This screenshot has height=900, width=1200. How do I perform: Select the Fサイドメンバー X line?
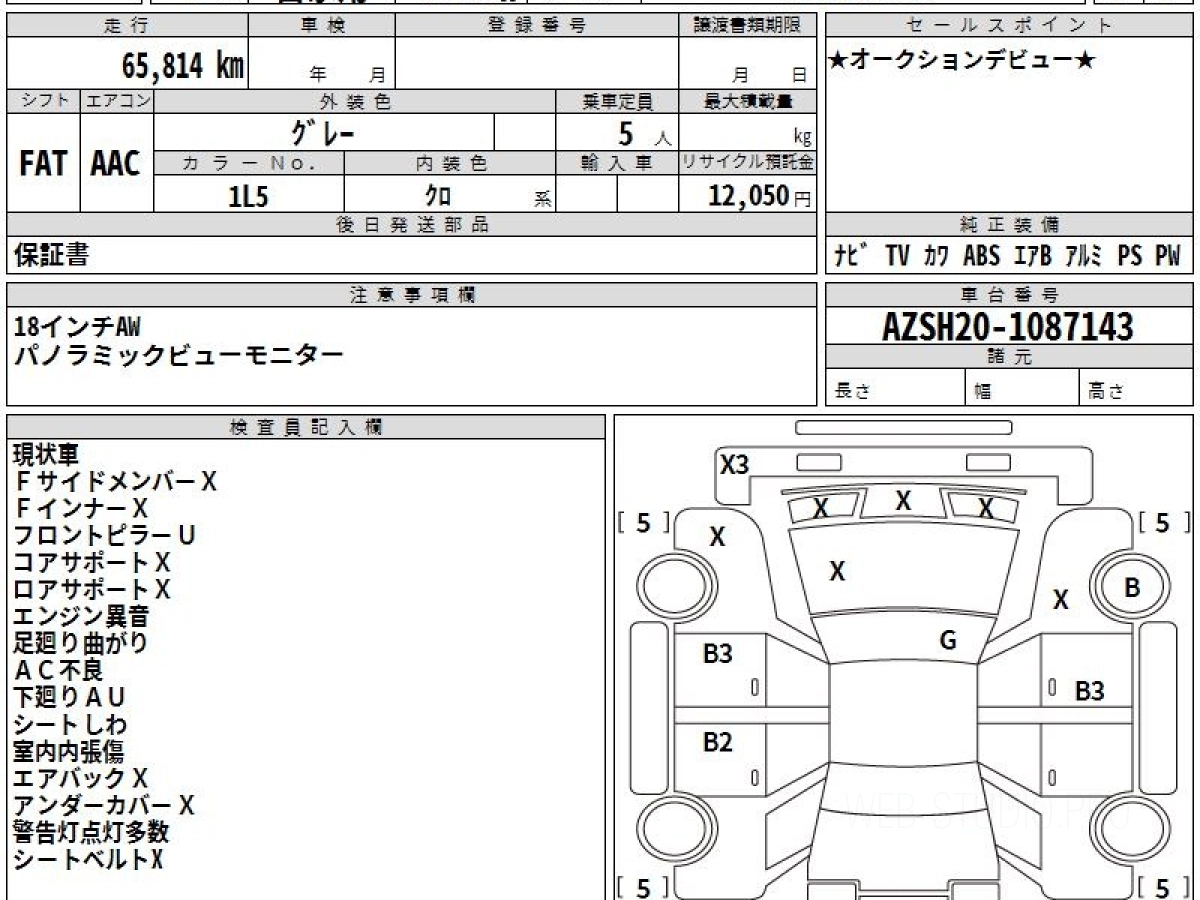(115, 482)
